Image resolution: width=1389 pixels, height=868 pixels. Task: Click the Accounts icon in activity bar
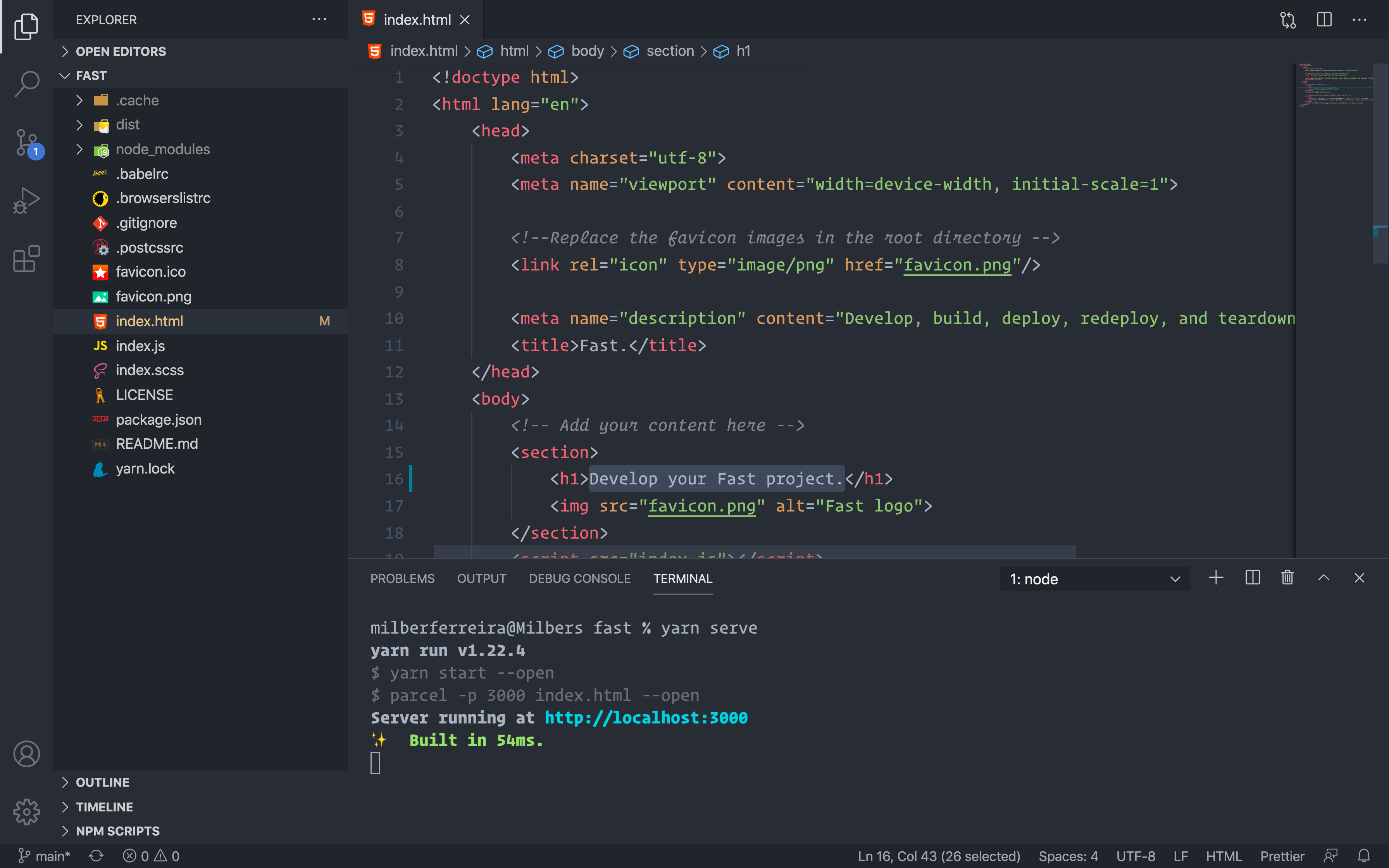point(26,754)
